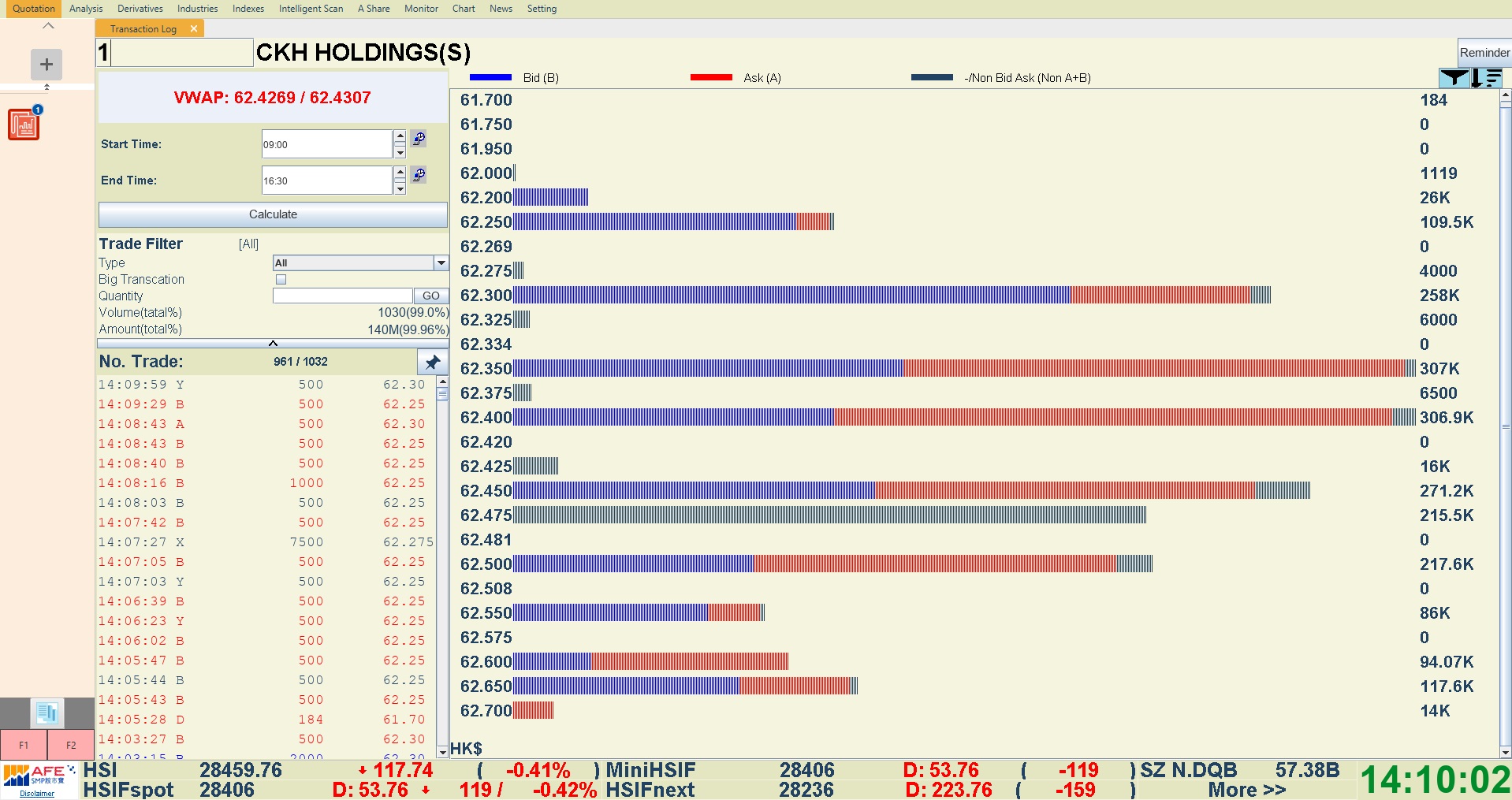Click the funnel filter icon above price list
1512x800 pixels.
pos(1454,78)
